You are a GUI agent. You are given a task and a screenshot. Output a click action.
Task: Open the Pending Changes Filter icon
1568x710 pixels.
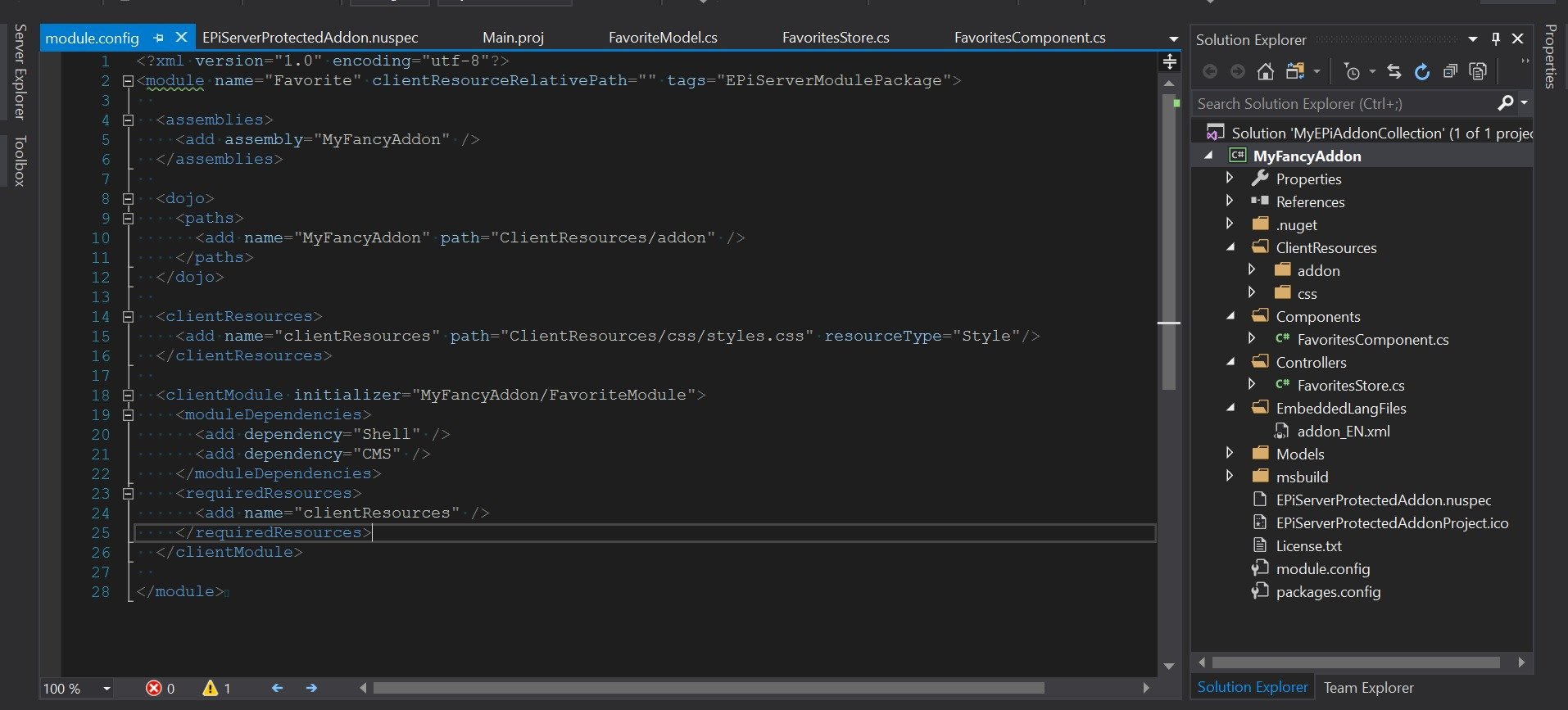[1353, 72]
